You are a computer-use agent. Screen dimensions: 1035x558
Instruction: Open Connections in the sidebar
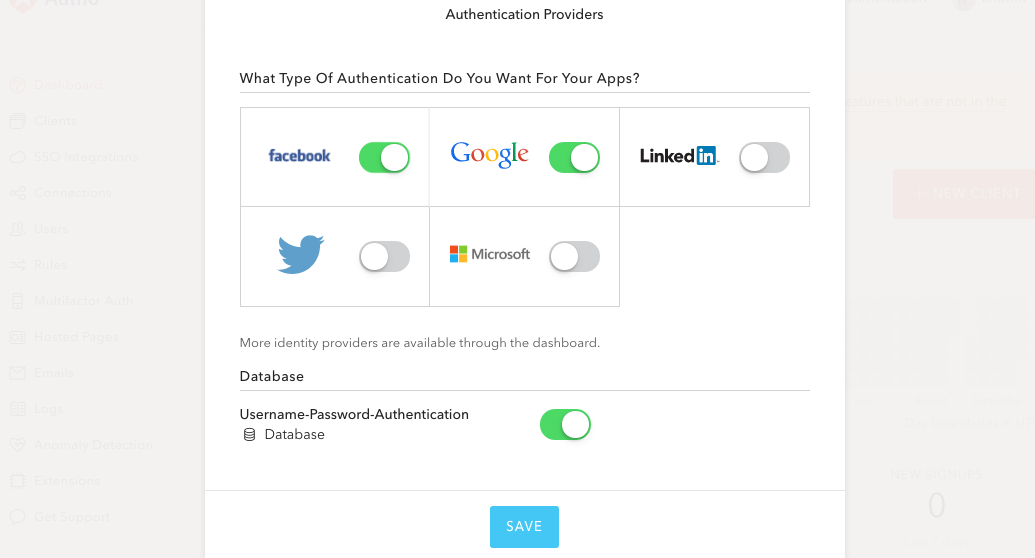click(x=73, y=193)
